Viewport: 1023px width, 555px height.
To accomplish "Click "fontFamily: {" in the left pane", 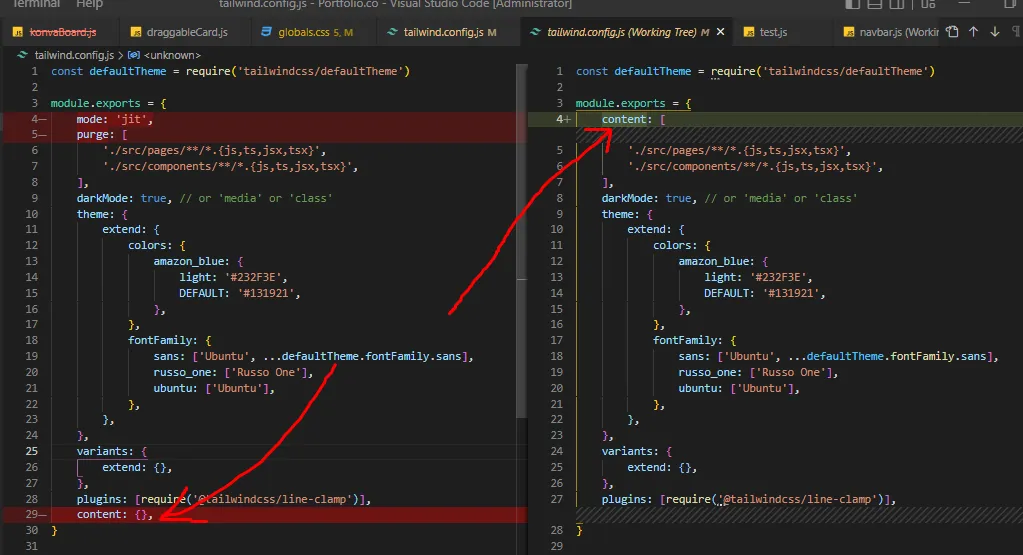I will point(170,340).
